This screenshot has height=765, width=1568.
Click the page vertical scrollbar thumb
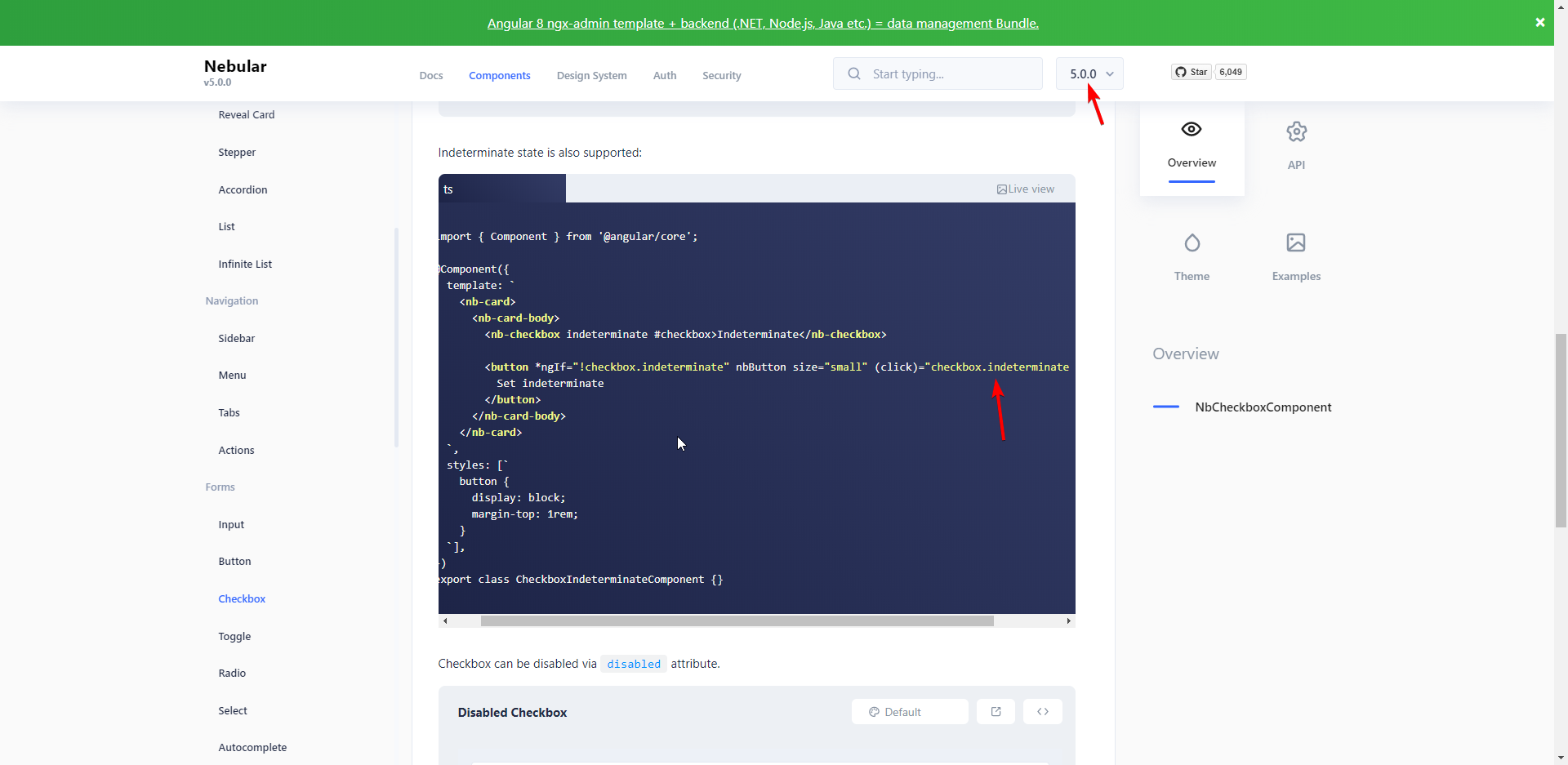1561,430
